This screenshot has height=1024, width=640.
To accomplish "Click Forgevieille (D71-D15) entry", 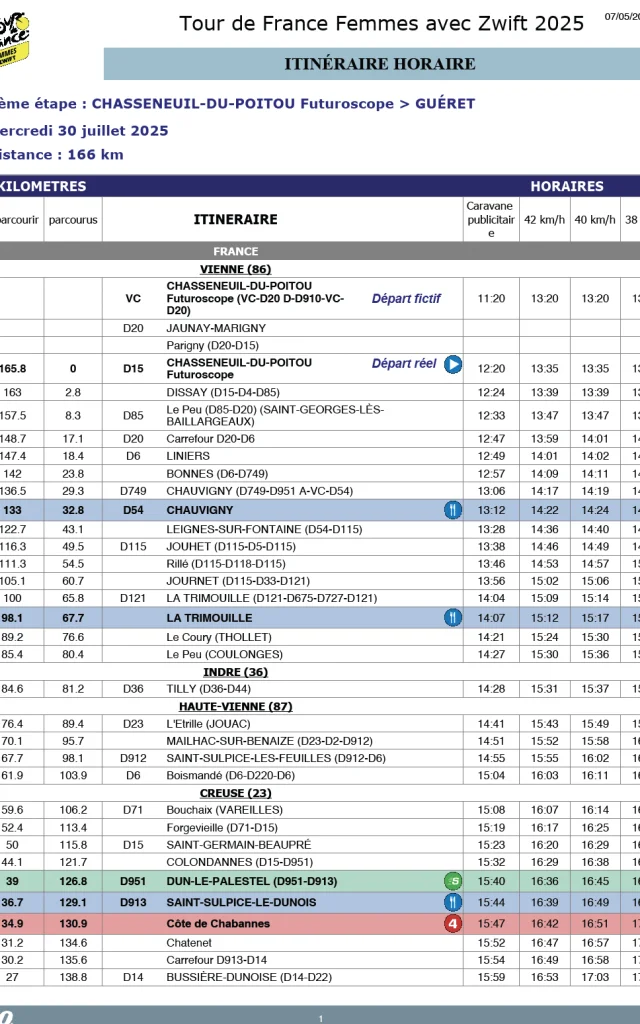I will (222, 828).
